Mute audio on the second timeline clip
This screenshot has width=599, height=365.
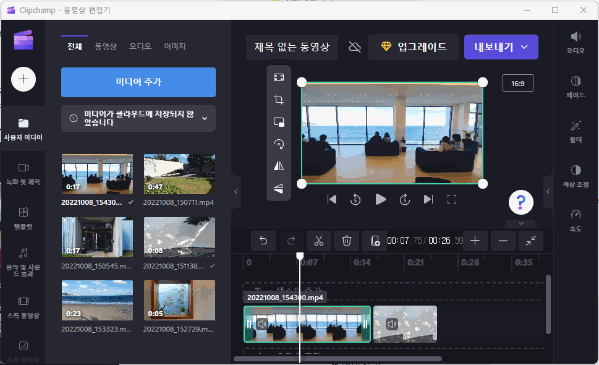tap(392, 324)
